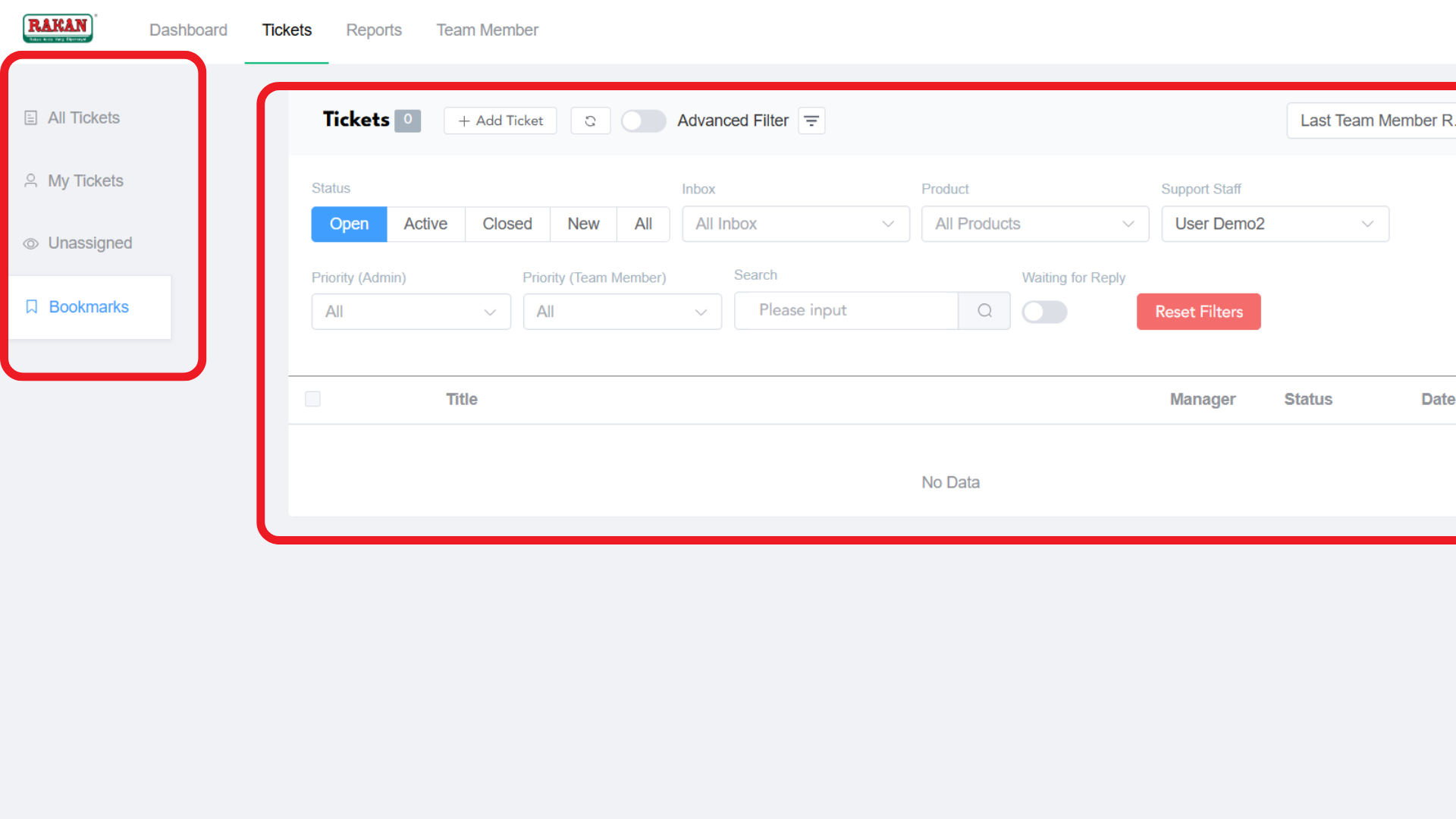This screenshot has height=819, width=1456.
Task: Expand the Support Staff User Demo2 dropdown
Action: coord(1275,224)
